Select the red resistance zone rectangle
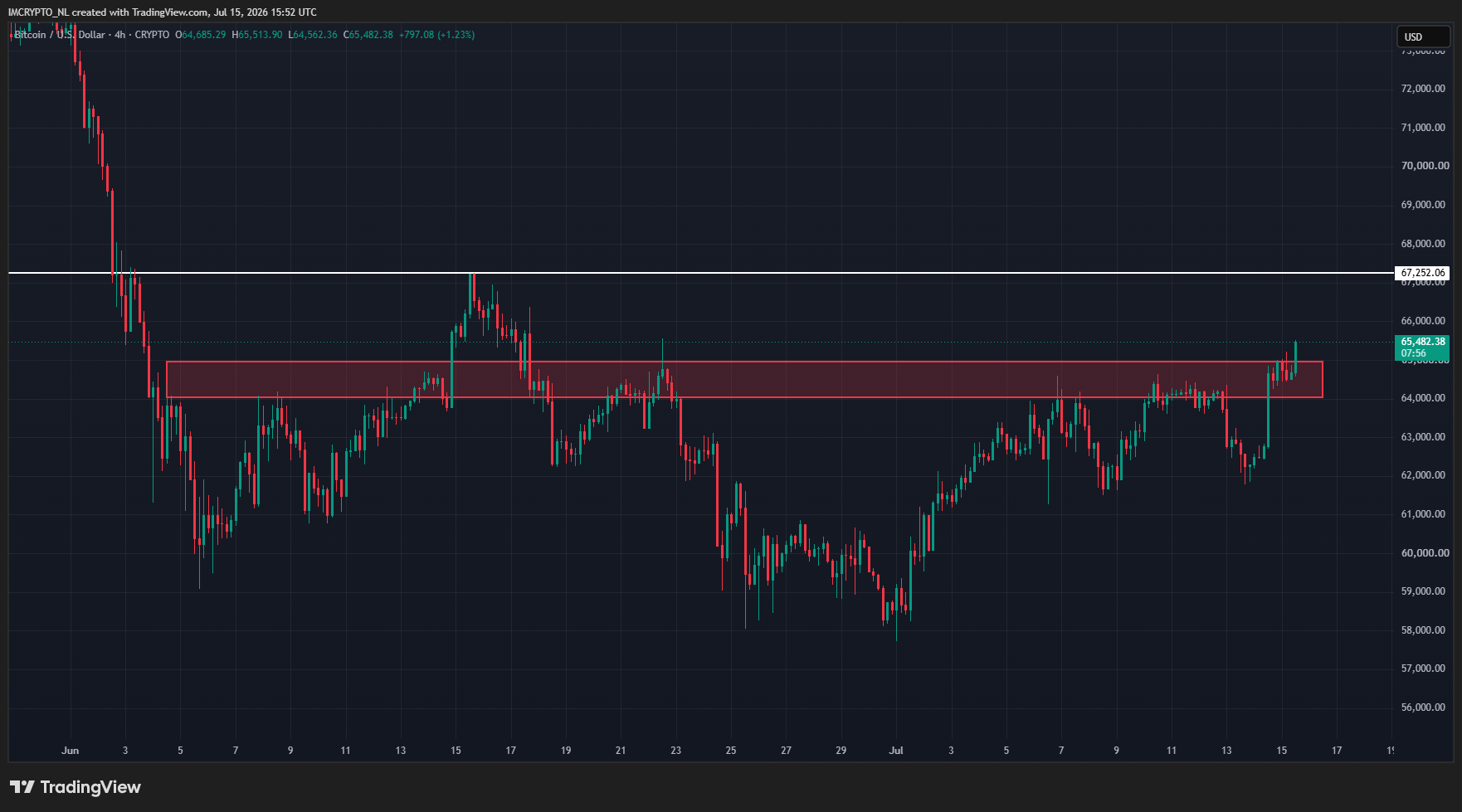 [744, 379]
